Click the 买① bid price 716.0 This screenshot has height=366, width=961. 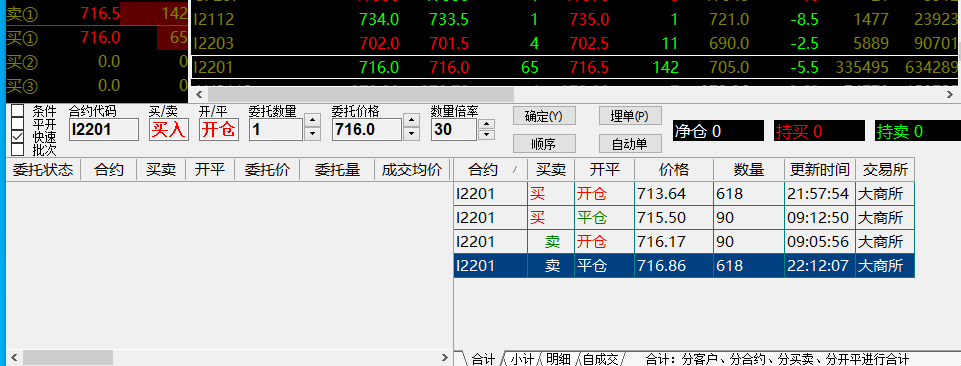point(100,38)
